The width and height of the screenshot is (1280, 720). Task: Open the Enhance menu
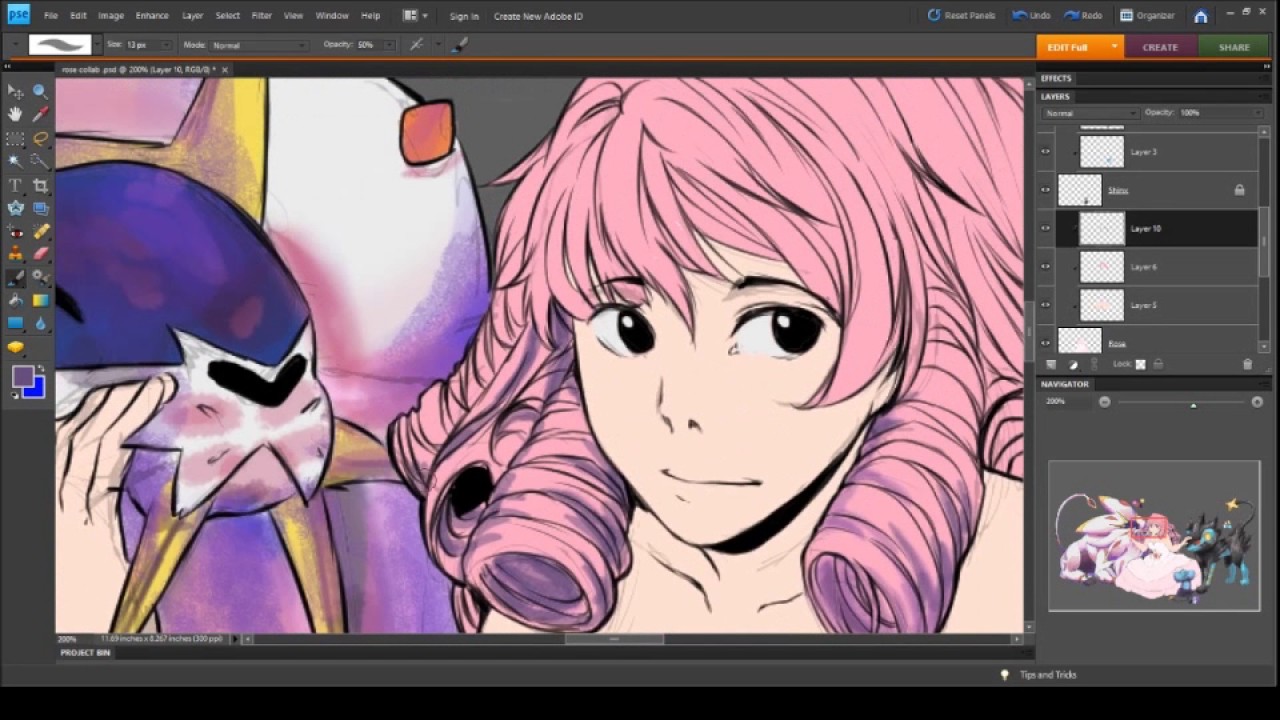coord(152,16)
